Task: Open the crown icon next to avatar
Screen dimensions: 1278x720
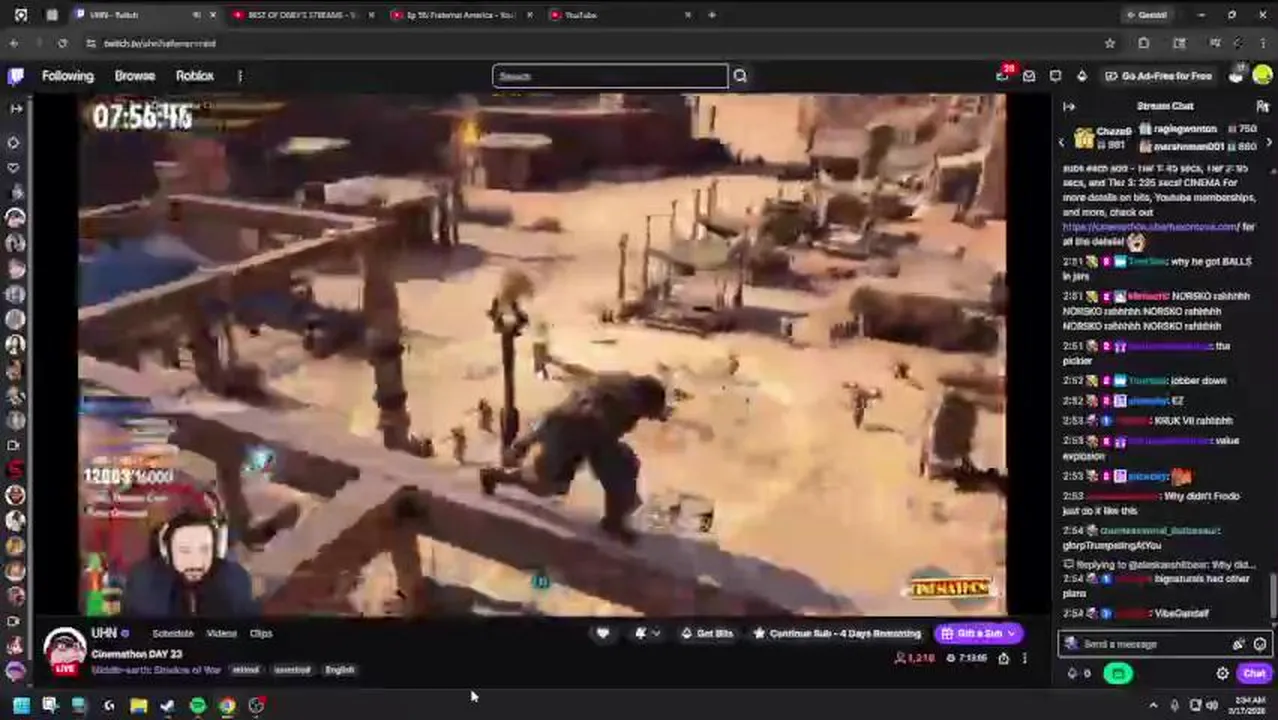Action: click(1237, 75)
